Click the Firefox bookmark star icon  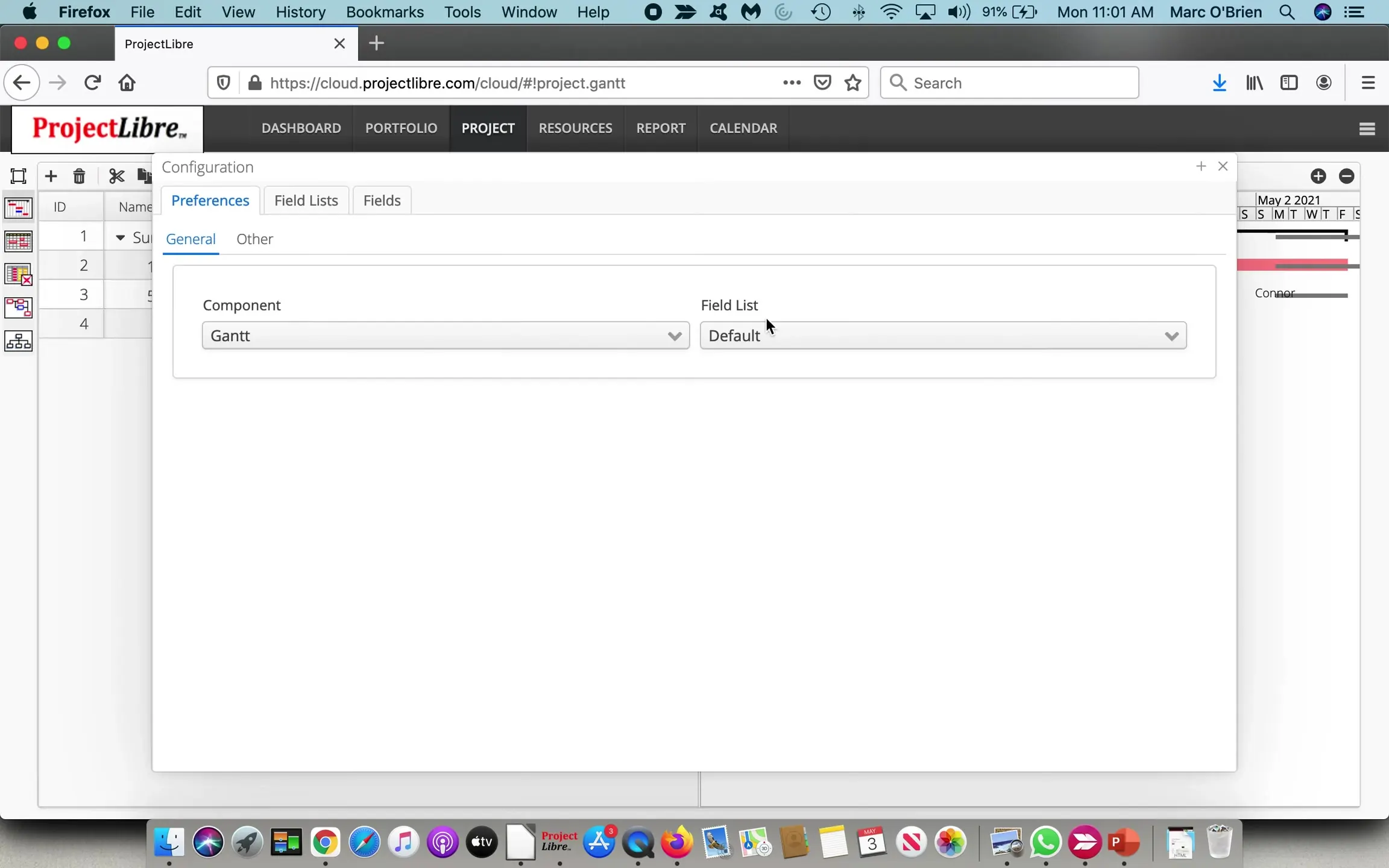click(853, 83)
